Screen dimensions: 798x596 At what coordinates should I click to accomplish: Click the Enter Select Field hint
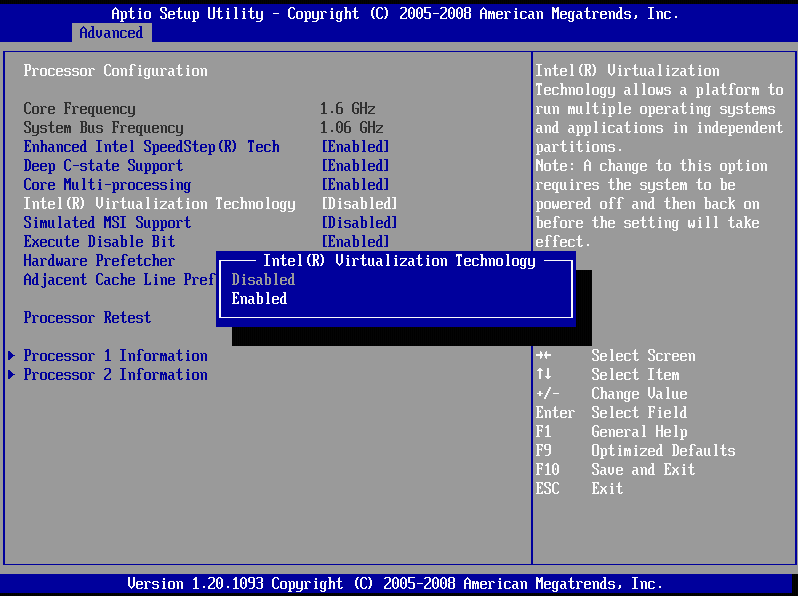(612, 413)
